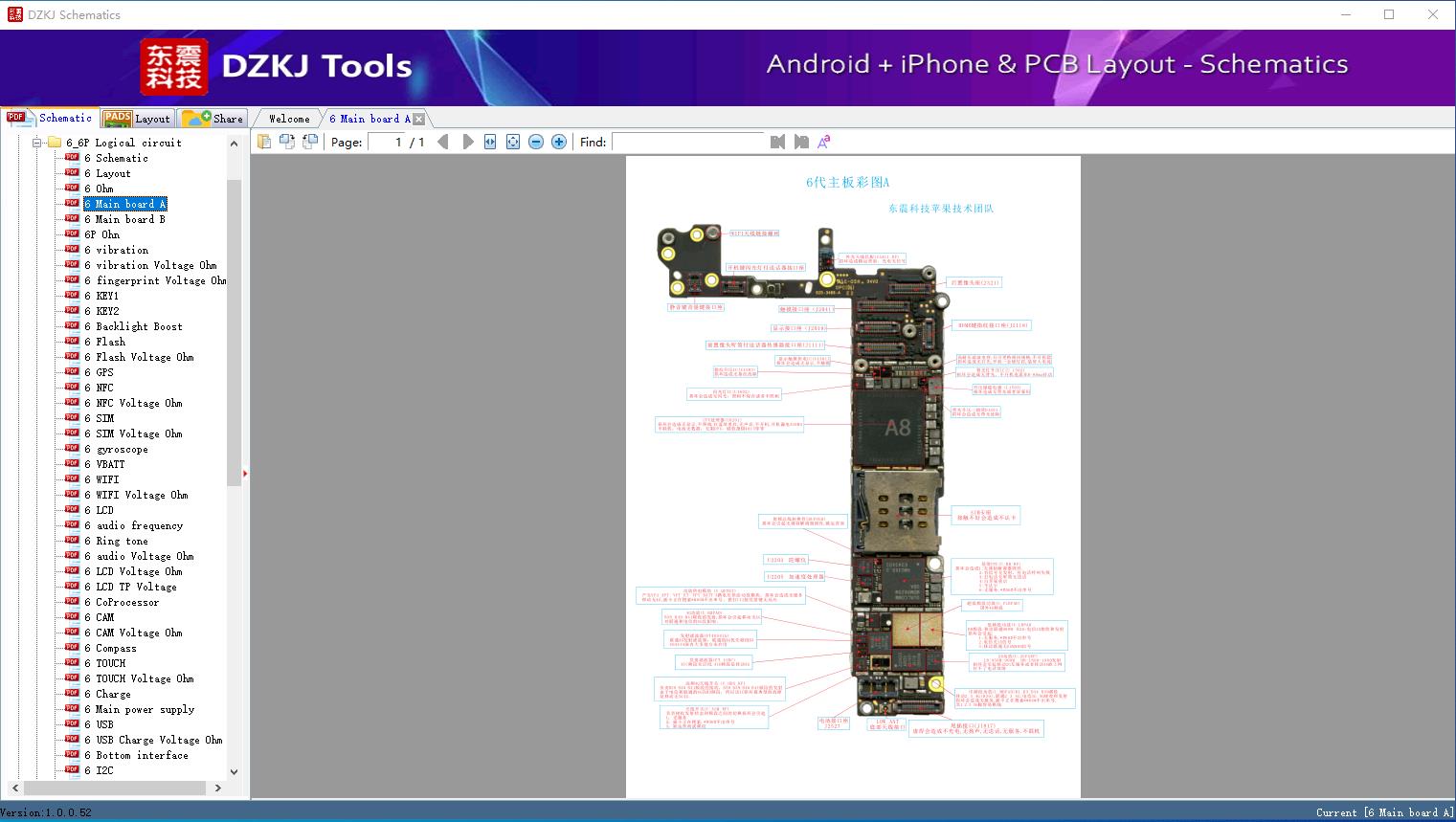Screen dimensions: 1456x822
Task: Open 6 Bottom interface document
Action: [x=136, y=755]
